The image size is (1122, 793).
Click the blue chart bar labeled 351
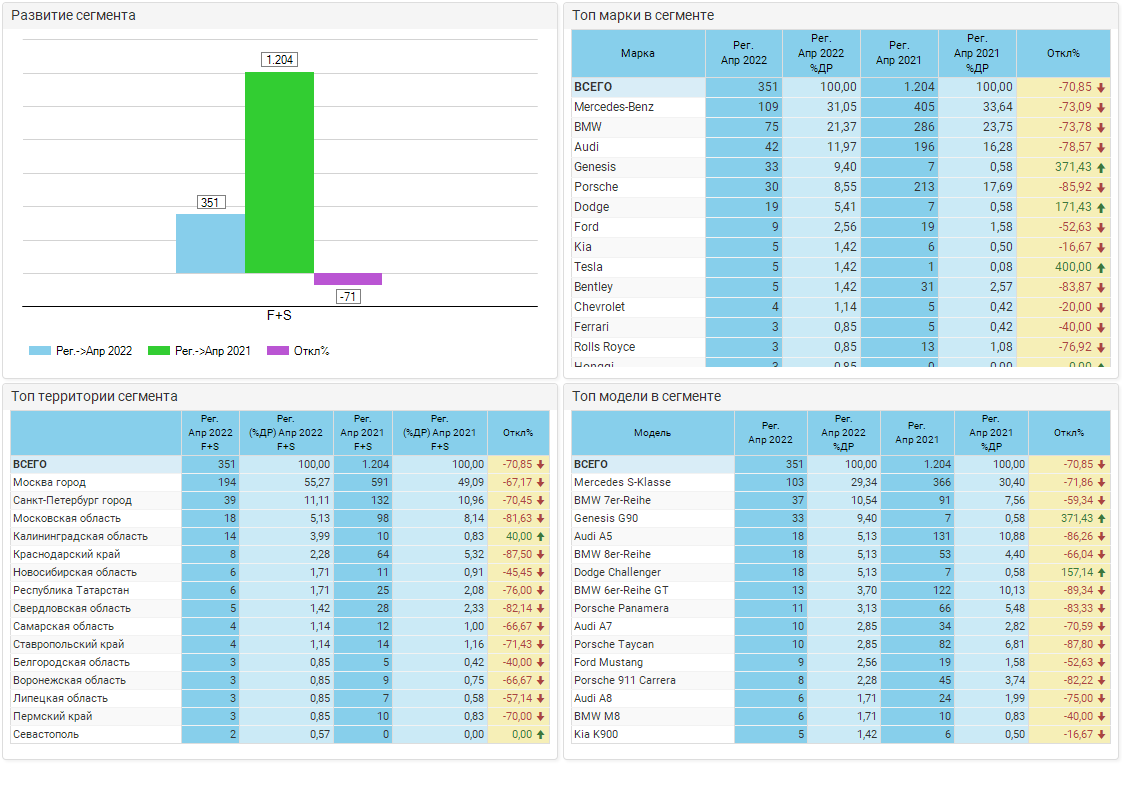coord(210,243)
